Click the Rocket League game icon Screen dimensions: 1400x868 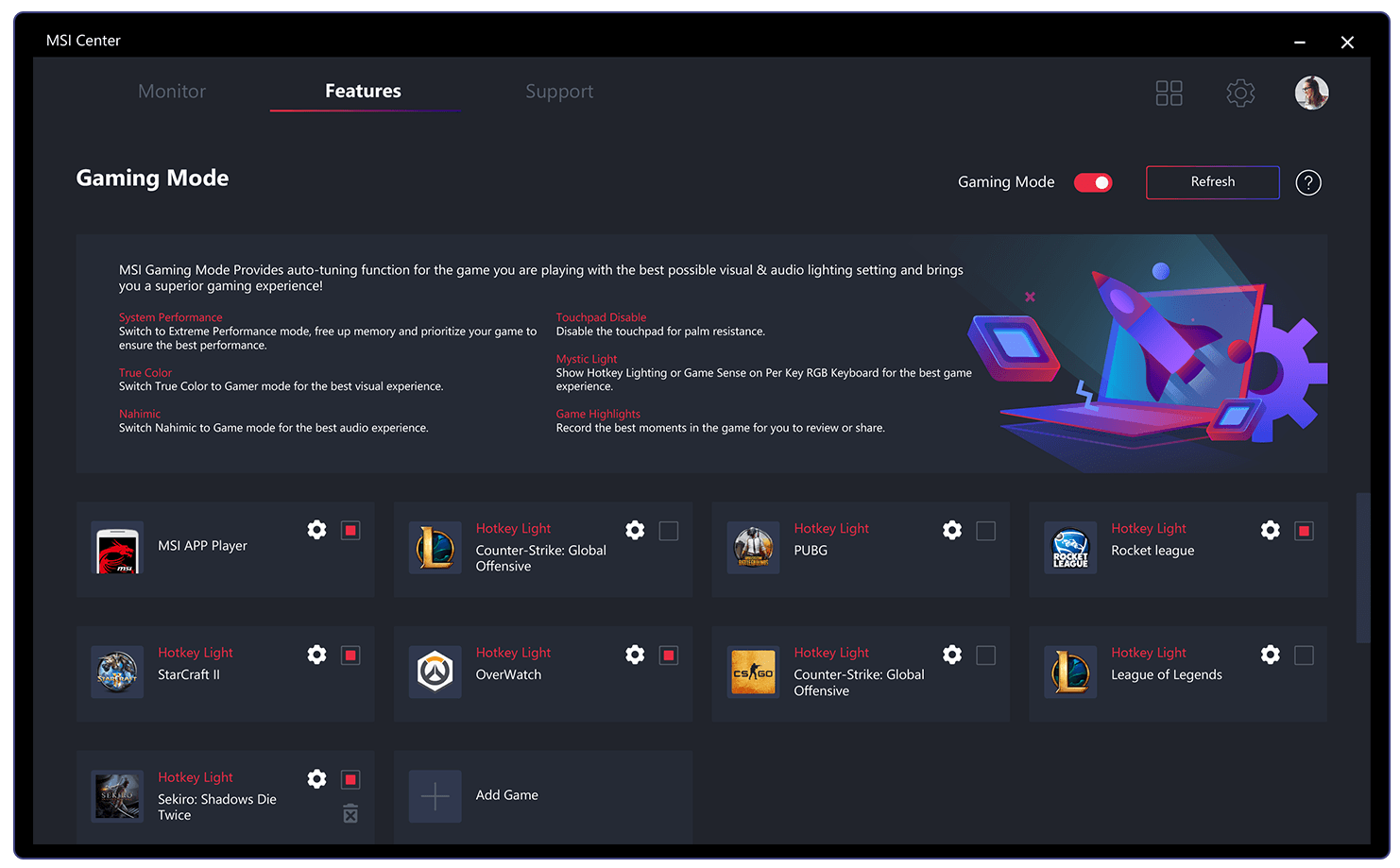click(1070, 548)
